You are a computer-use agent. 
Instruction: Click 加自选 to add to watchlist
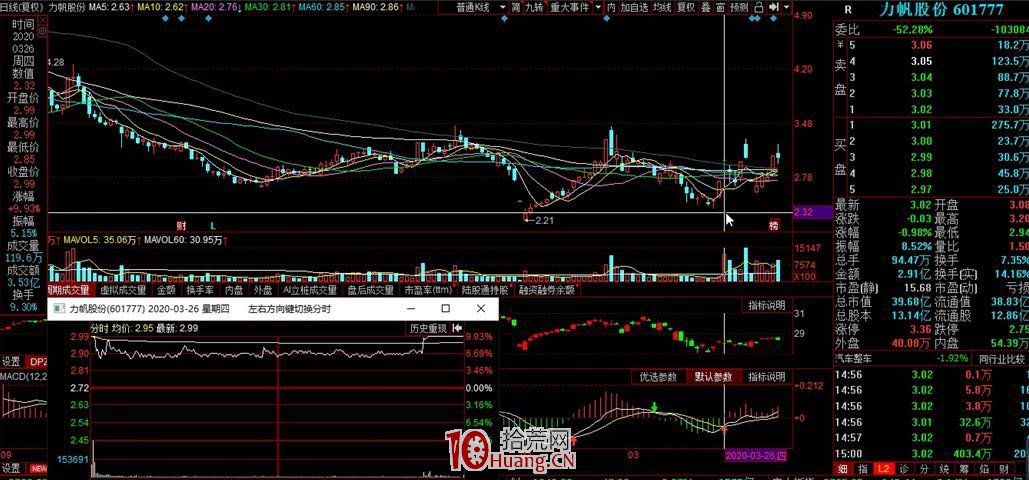(635, 7)
